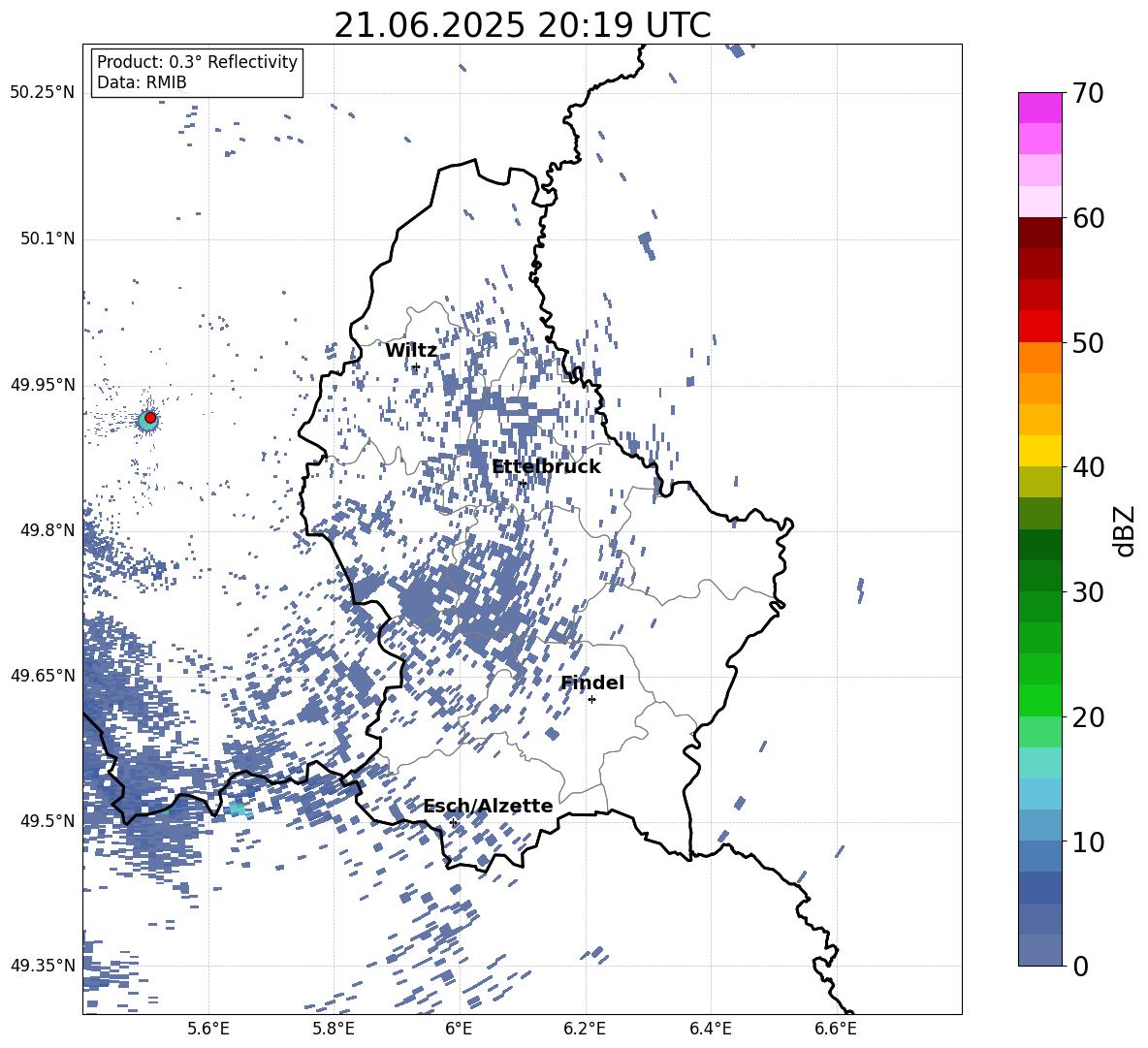Click the yellow 40 dBZ colorbar segment
The height and width of the screenshot is (1048, 1148).
(1039, 451)
